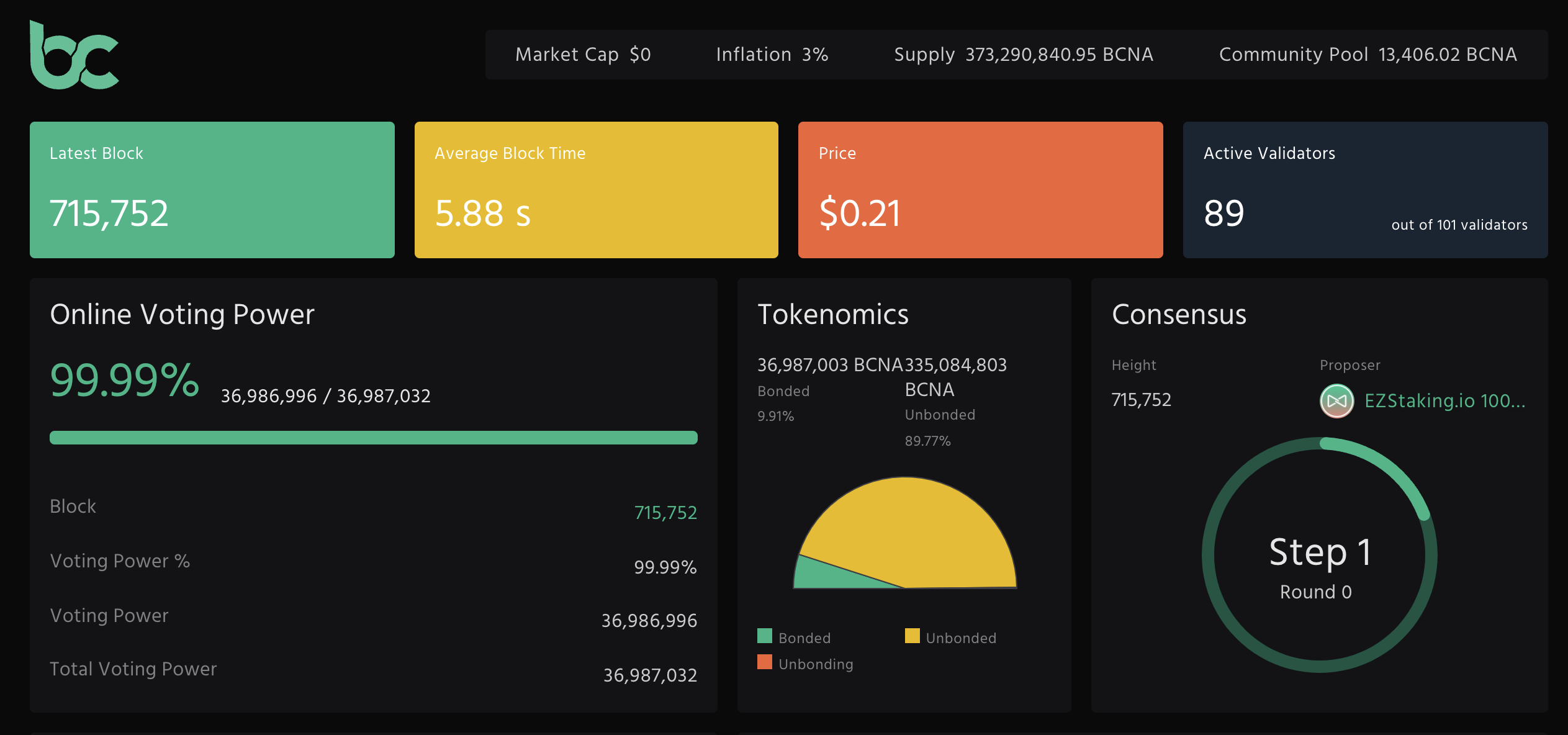This screenshot has width=1568, height=735.
Task: Click the online voting power progress bar
Action: [x=373, y=438]
